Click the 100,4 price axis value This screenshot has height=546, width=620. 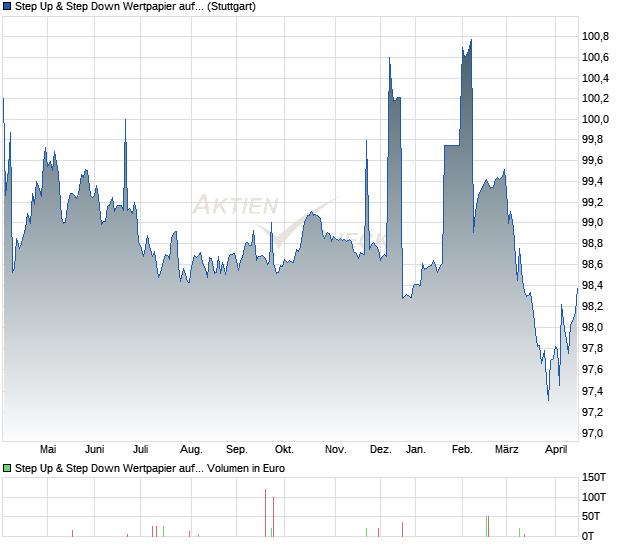595,78
